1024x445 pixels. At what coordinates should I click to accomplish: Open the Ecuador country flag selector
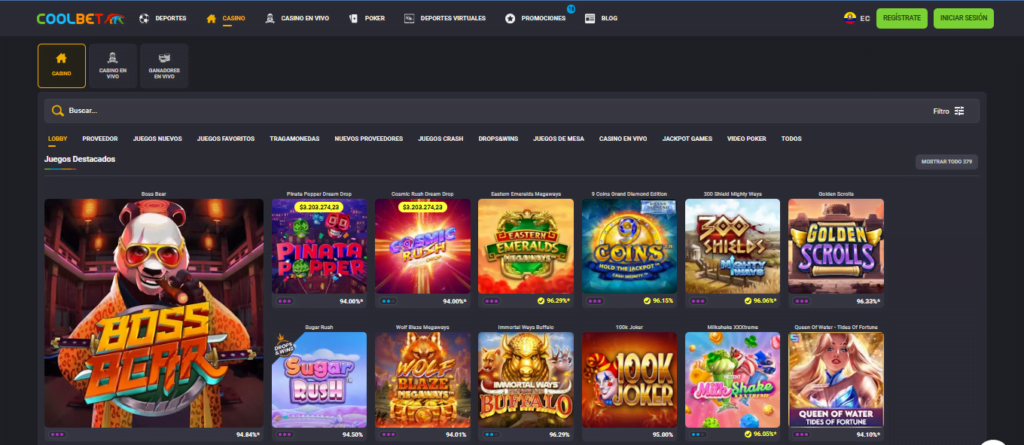849,18
